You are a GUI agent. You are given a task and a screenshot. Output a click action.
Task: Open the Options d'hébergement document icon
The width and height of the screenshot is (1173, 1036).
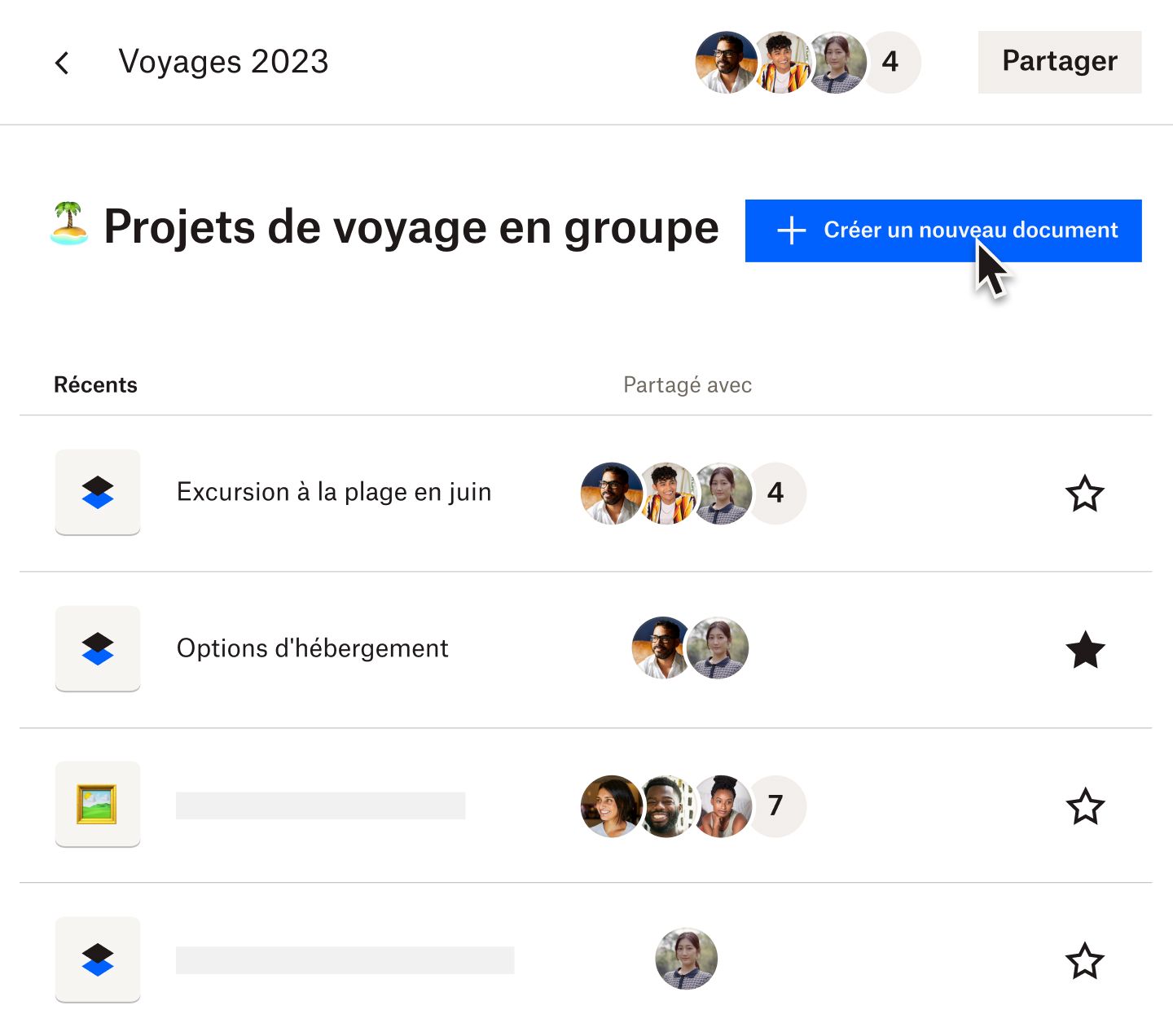pos(98,648)
